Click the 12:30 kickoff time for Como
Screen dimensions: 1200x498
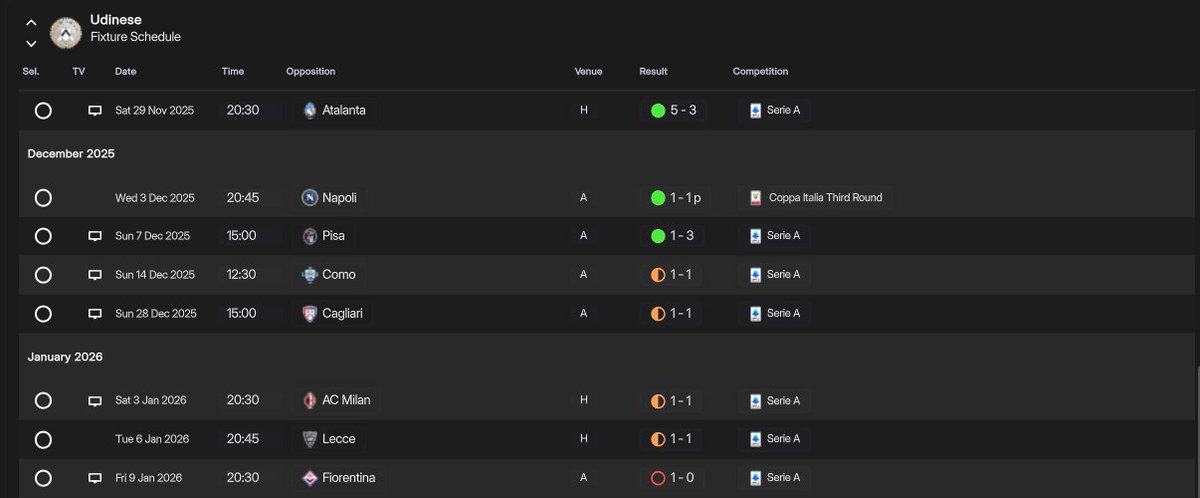point(243,275)
